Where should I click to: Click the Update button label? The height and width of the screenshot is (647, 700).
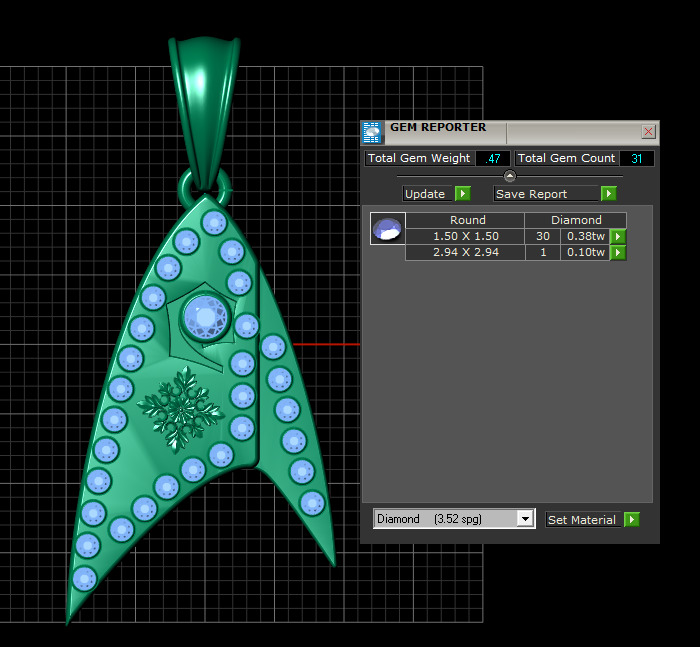(425, 194)
